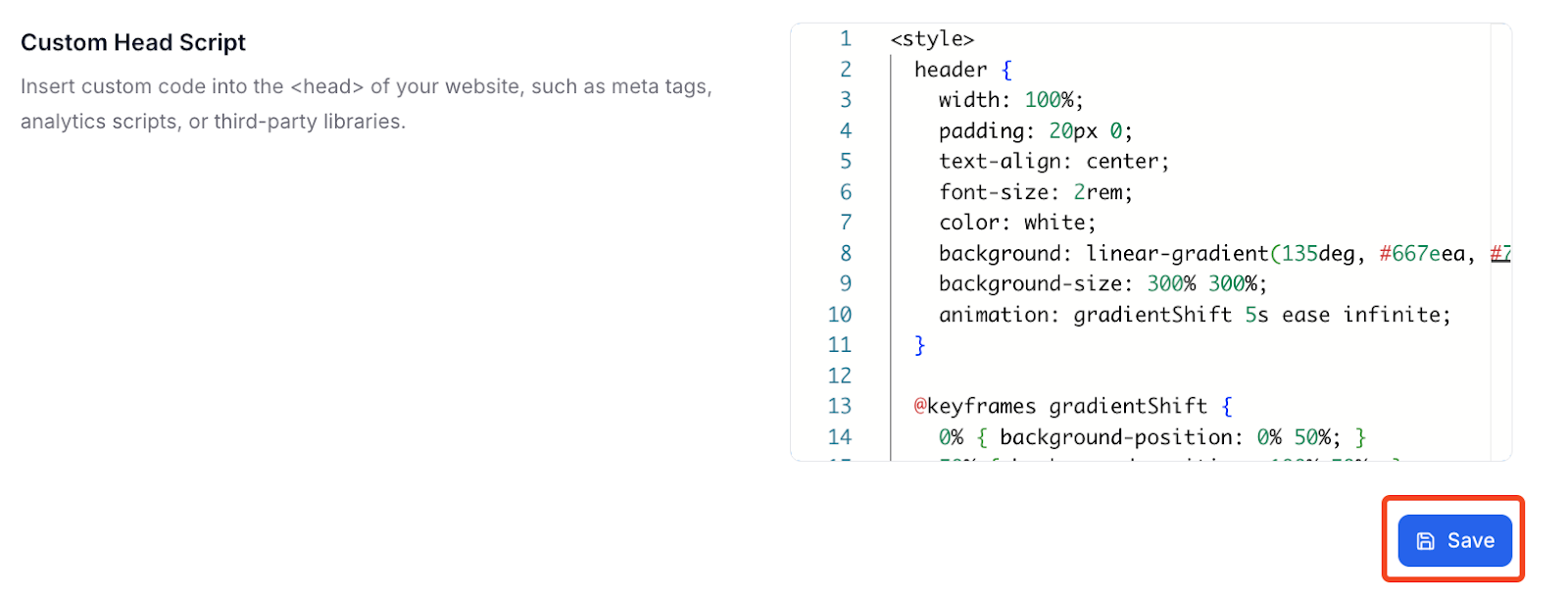Place cursor on the <style> tag line
The width and height of the screenshot is (1568, 599).
coord(932,39)
